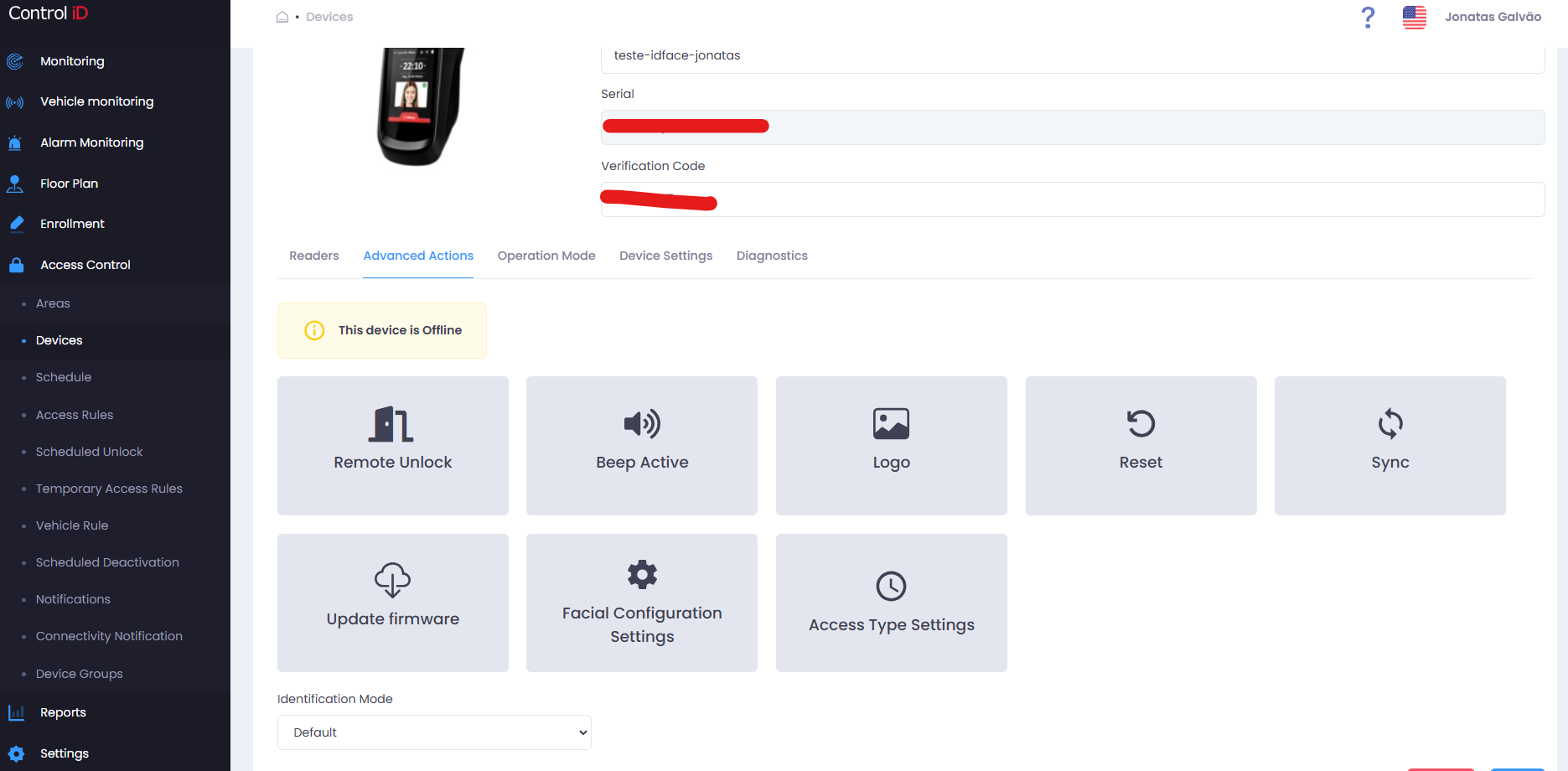
Task: Click the Beep Active speaker icon
Action: (x=642, y=424)
